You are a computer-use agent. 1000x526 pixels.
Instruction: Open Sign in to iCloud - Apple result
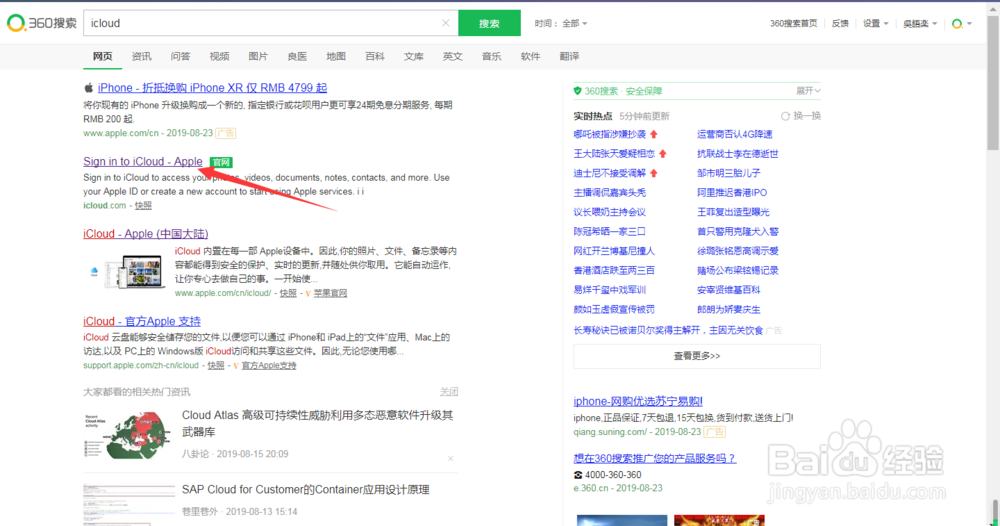pos(143,161)
